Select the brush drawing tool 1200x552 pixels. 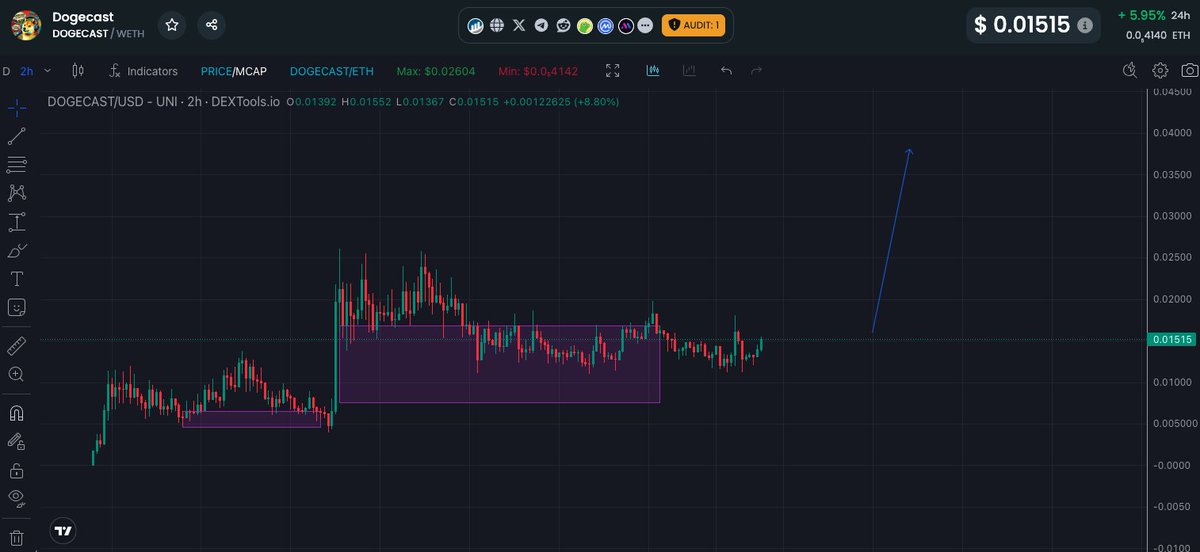click(x=16, y=250)
